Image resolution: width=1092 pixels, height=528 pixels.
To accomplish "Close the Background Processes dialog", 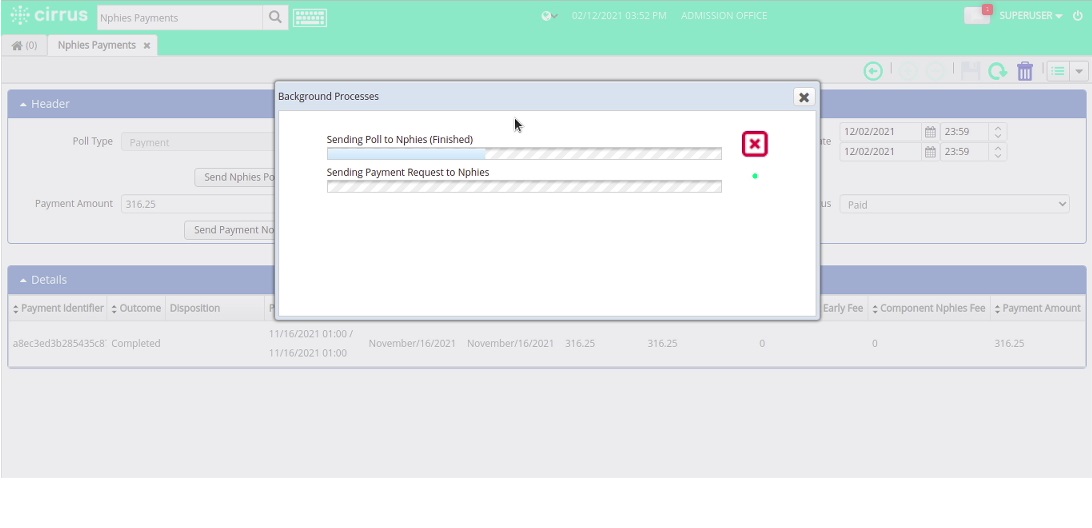I will [x=804, y=97].
